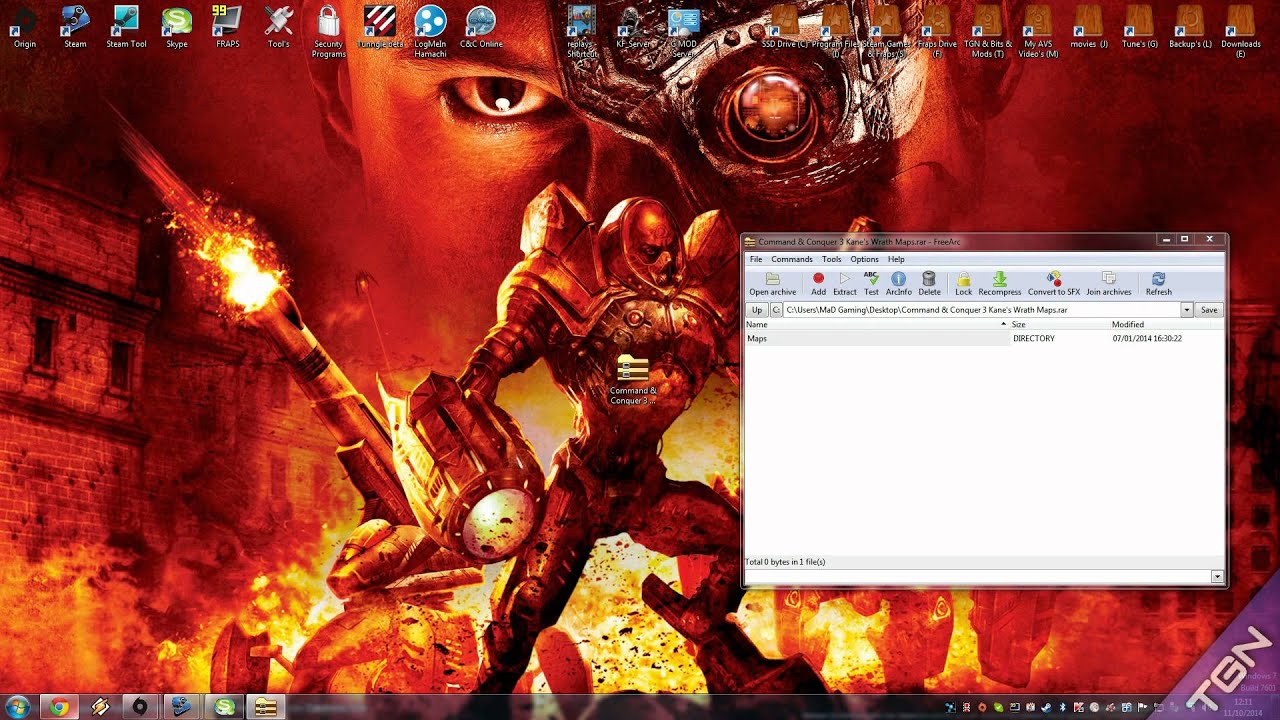
Task: Run the Test archive icon
Action: (871, 284)
